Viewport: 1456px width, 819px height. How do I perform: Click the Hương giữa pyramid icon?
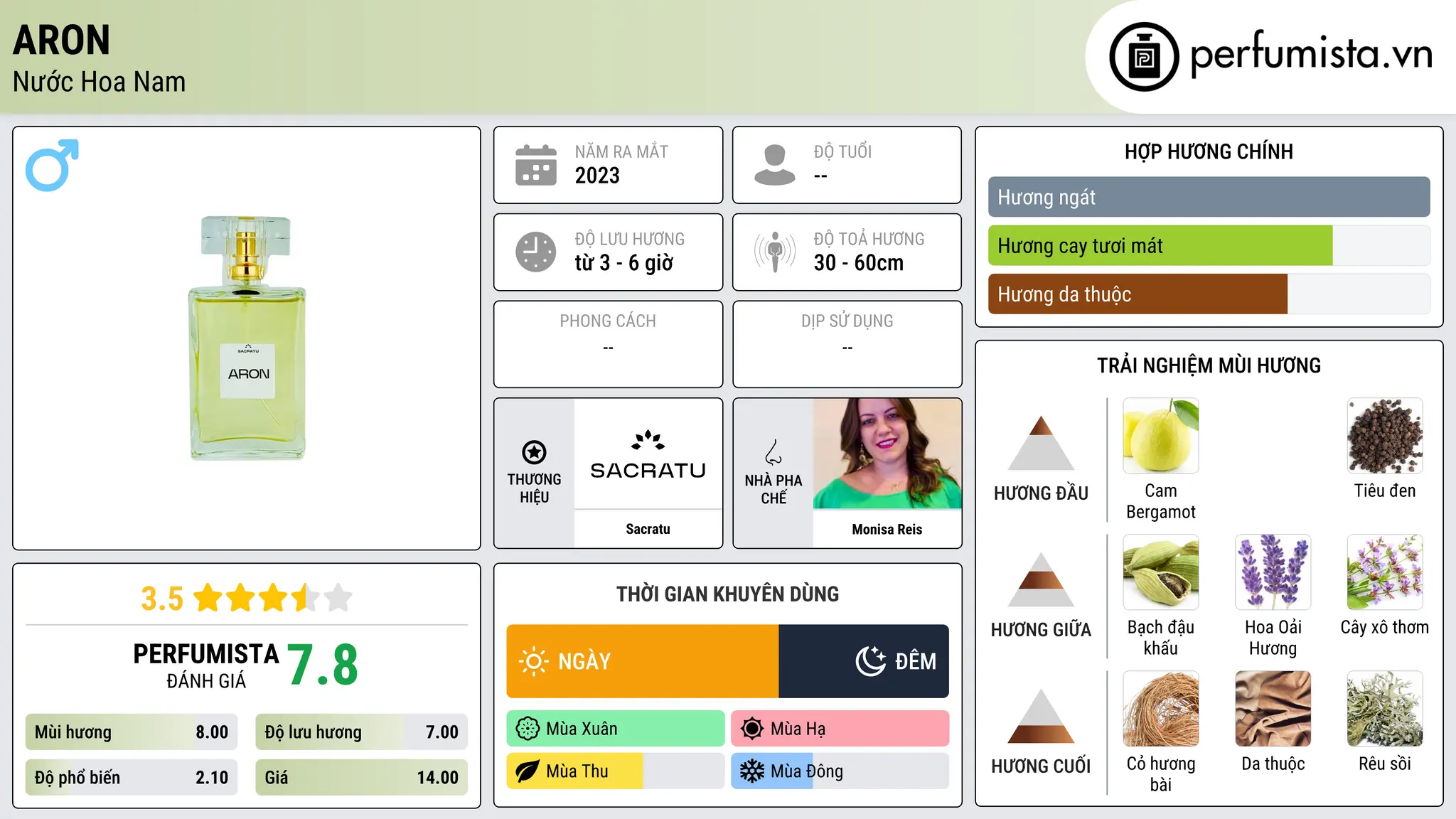pos(1042,579)
